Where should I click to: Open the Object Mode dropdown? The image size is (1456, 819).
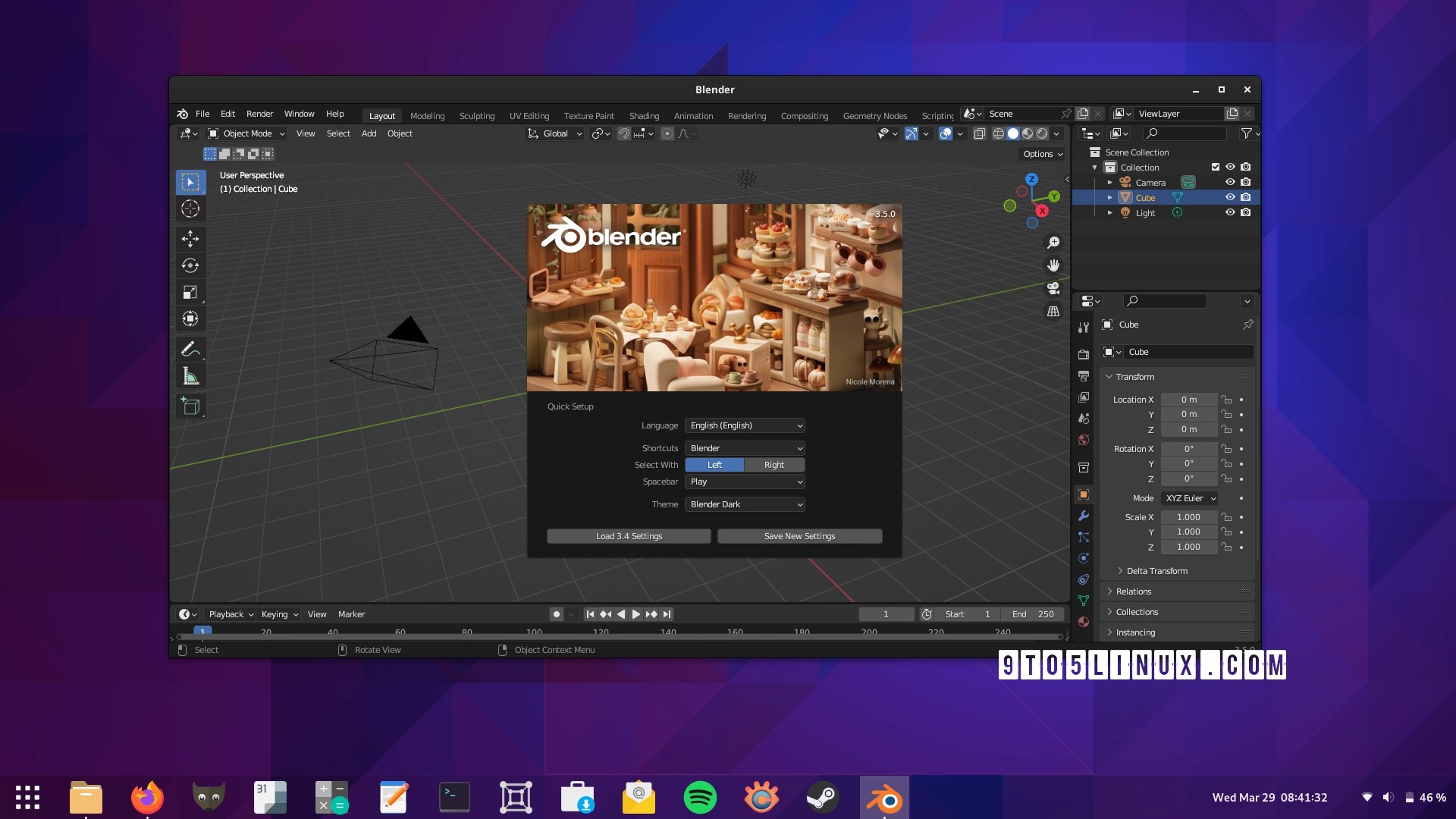[x=245, y=133]
